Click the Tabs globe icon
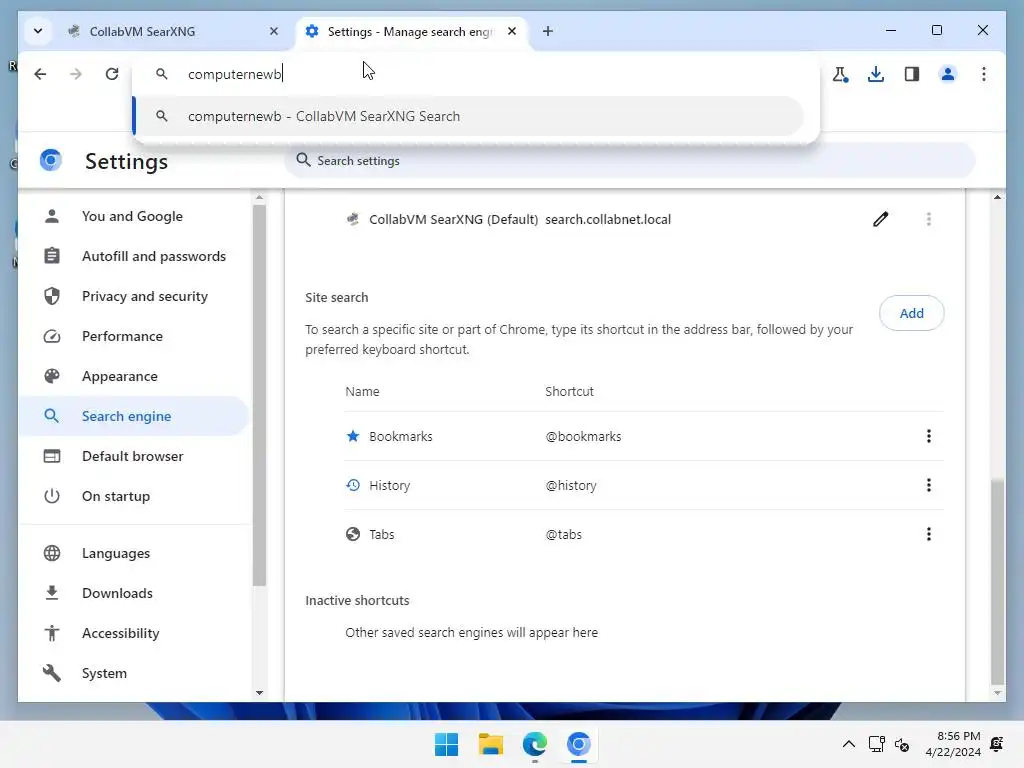Image resolution: width=1024 pixels, height=768 pixels. tap(353, 534)
